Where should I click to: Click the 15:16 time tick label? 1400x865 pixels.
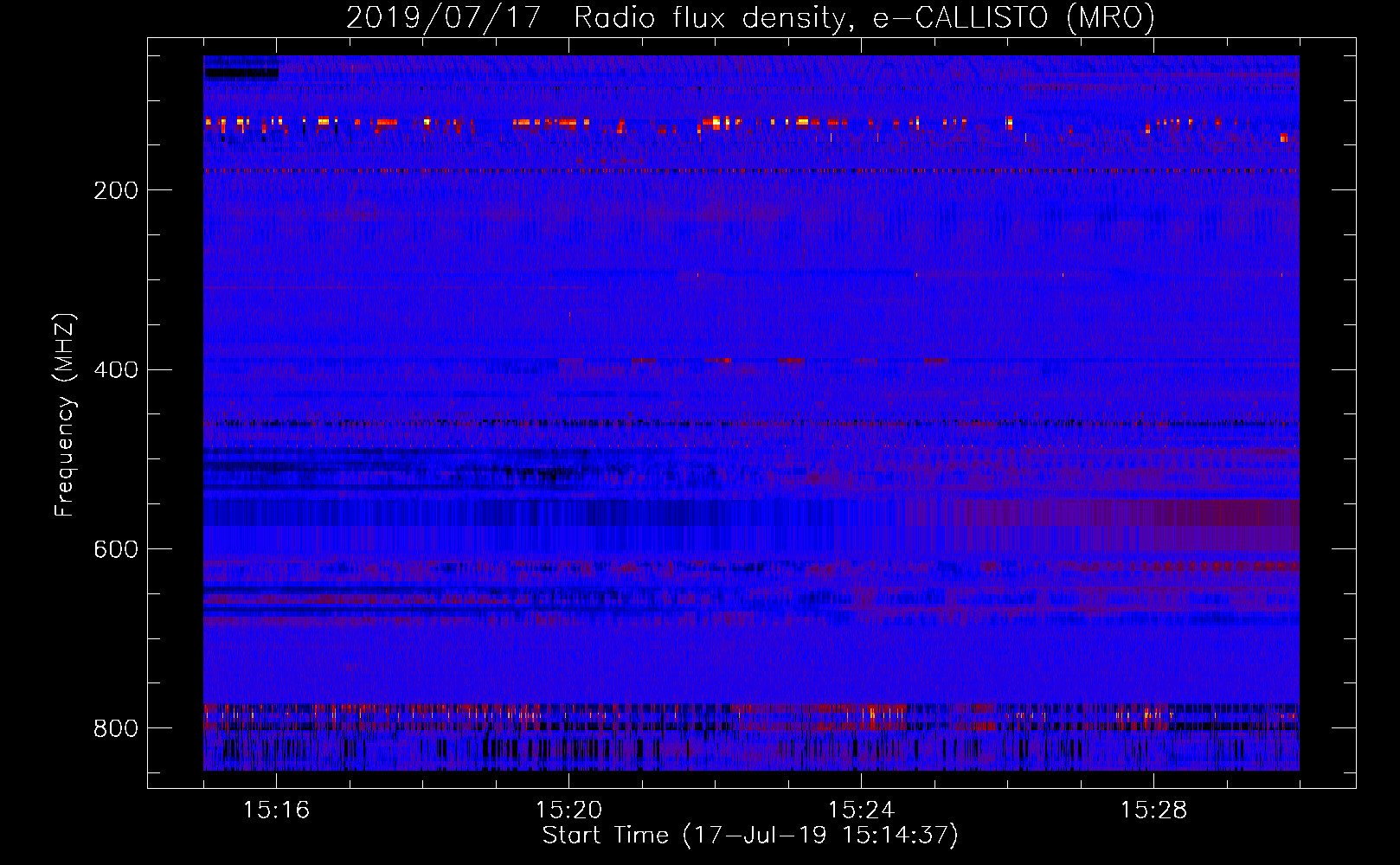click(x=276, y=811)
